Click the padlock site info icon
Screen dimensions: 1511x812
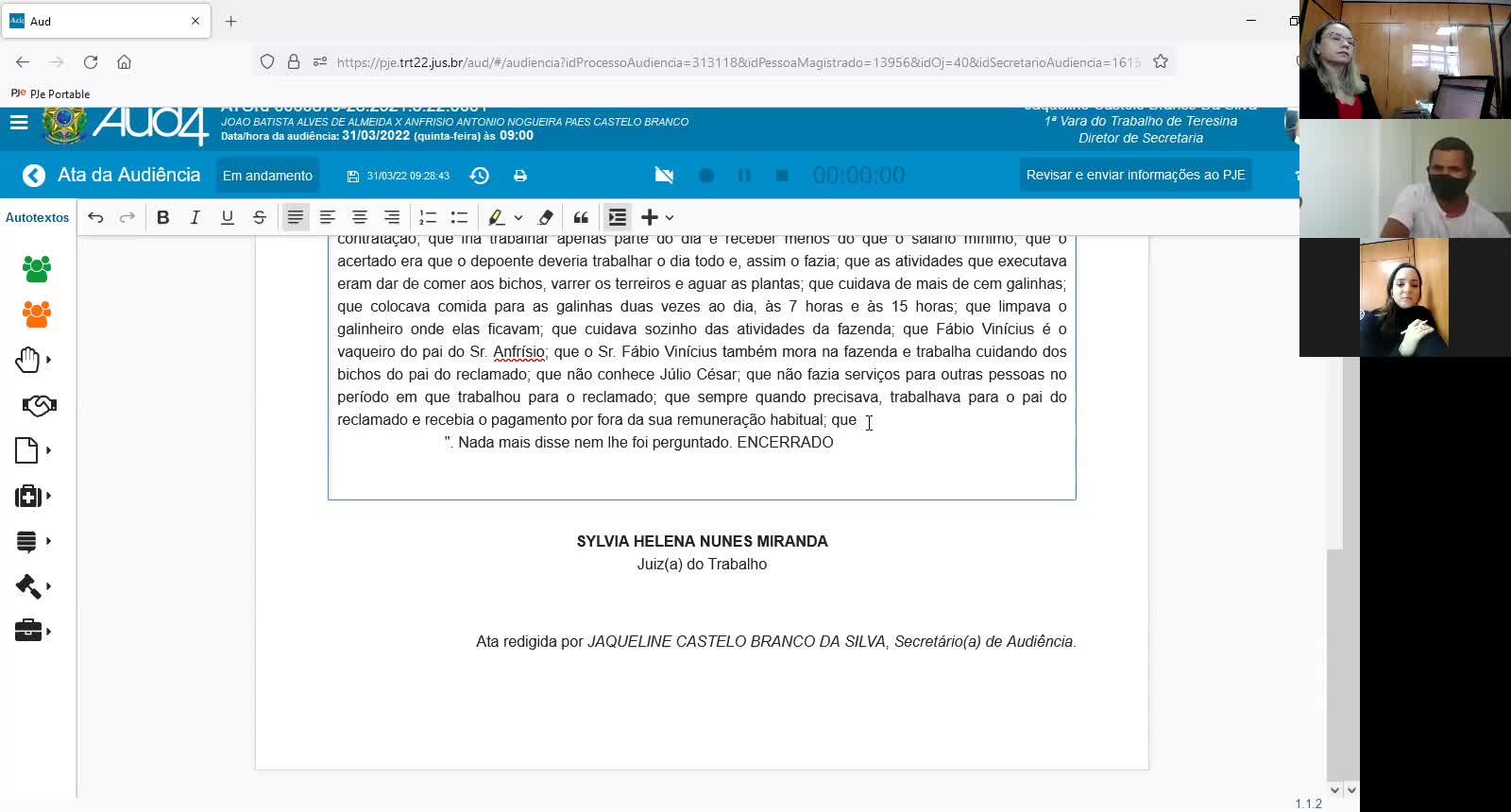(x=294, y=61)
